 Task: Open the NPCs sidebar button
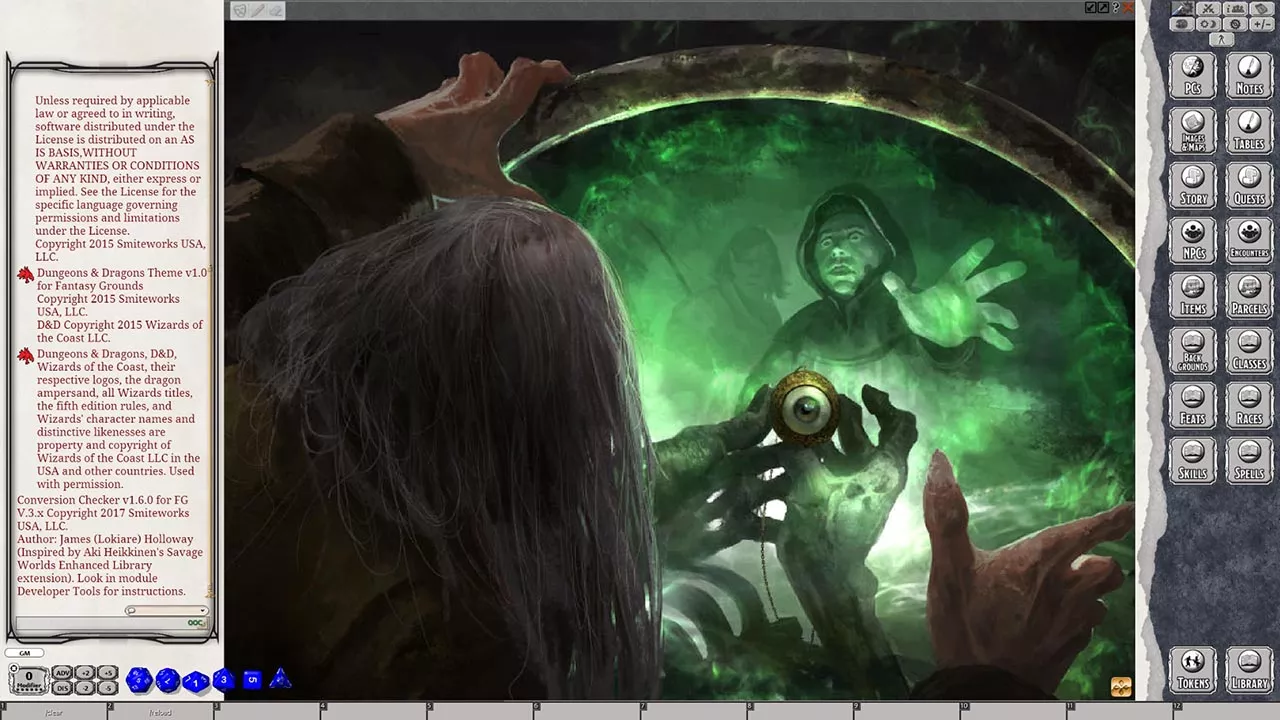[1193, 241]
